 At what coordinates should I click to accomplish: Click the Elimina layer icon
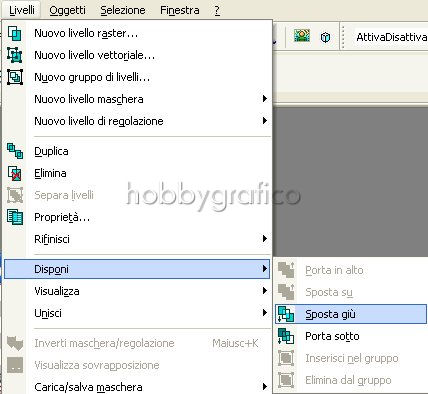tap(15, 173)
